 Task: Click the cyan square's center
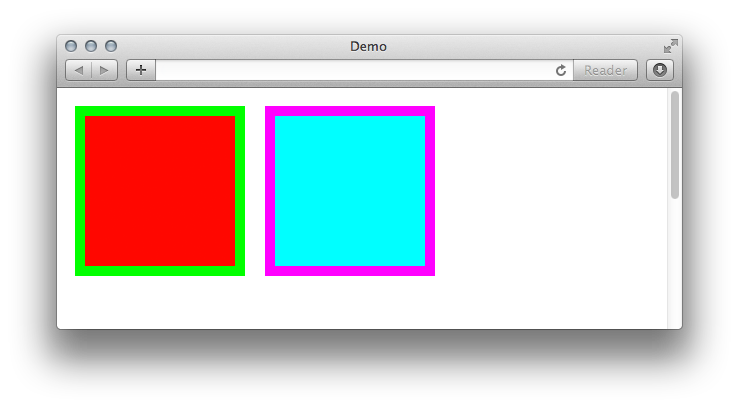[350, 191]
